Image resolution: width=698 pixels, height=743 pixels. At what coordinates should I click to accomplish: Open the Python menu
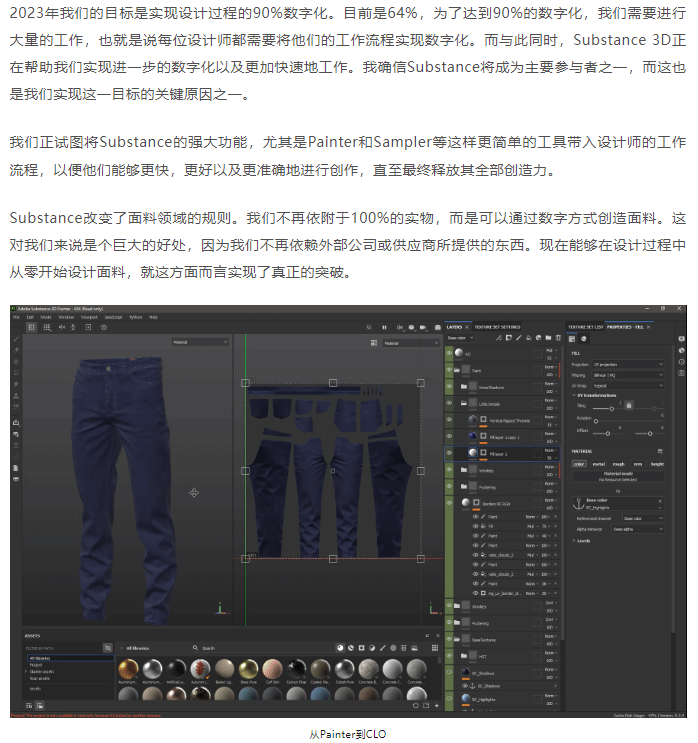pyautogui.click(x=136, y=317)
